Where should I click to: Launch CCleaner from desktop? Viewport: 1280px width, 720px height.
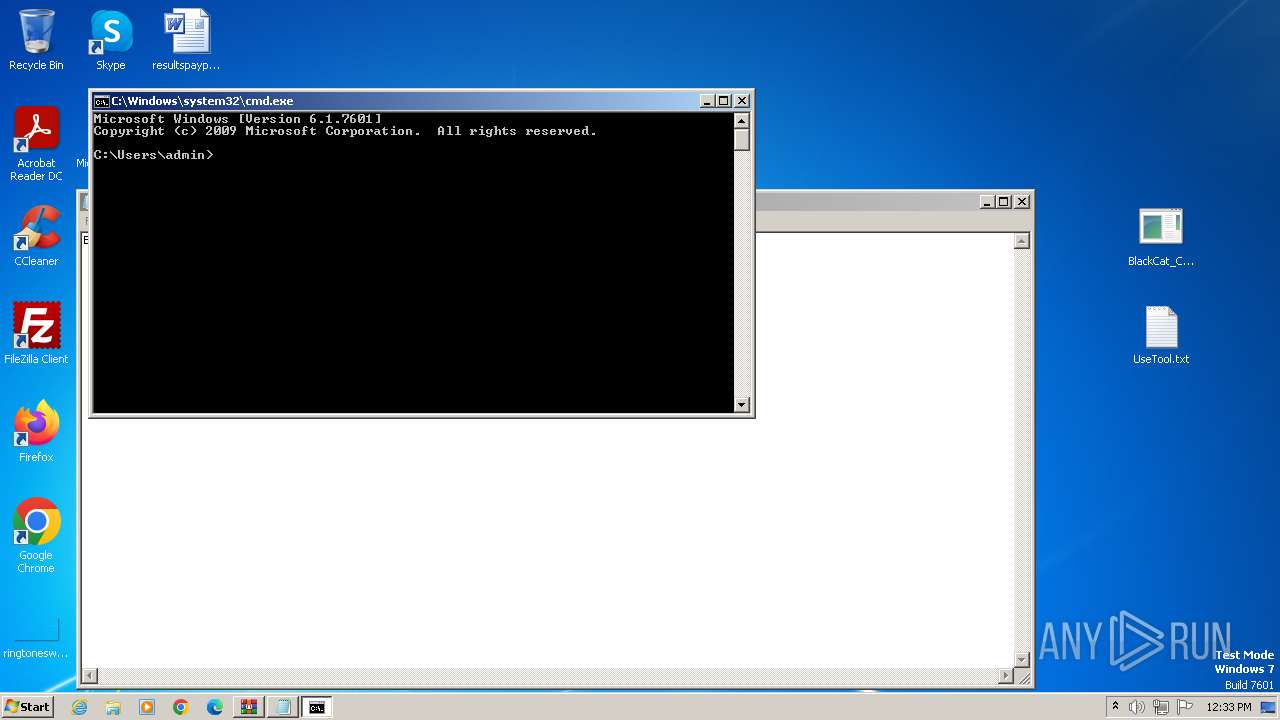coord(36,236)
